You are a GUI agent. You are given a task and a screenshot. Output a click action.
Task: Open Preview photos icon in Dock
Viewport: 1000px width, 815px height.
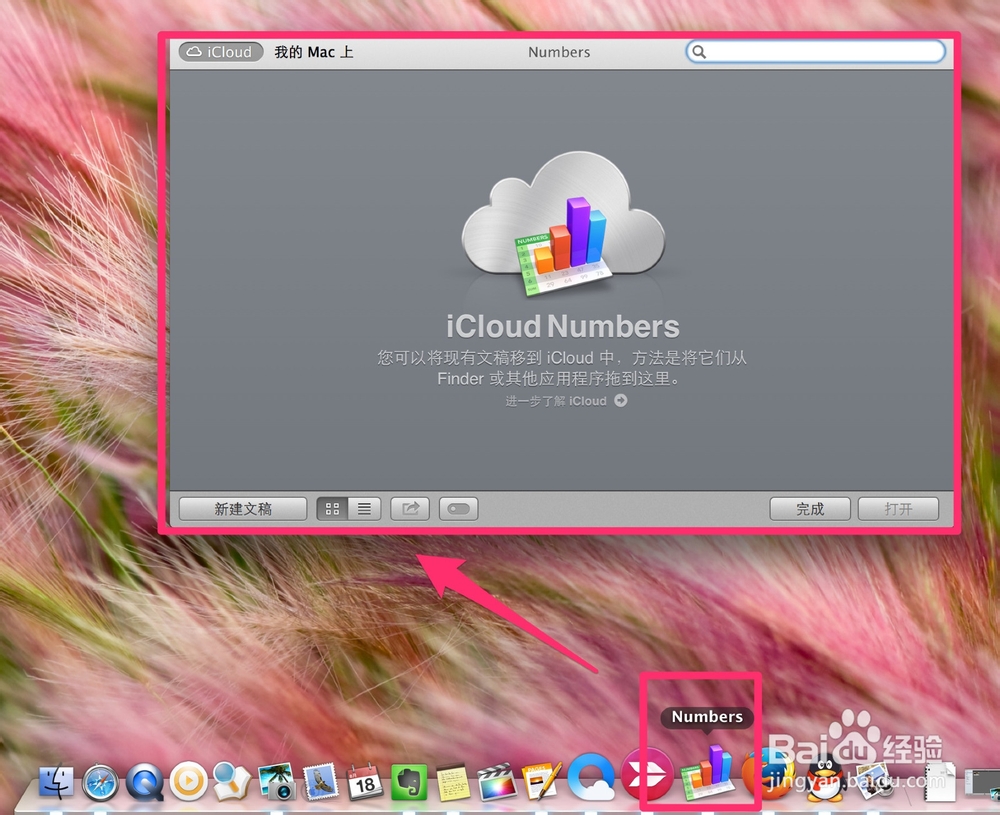coord(874,781)
